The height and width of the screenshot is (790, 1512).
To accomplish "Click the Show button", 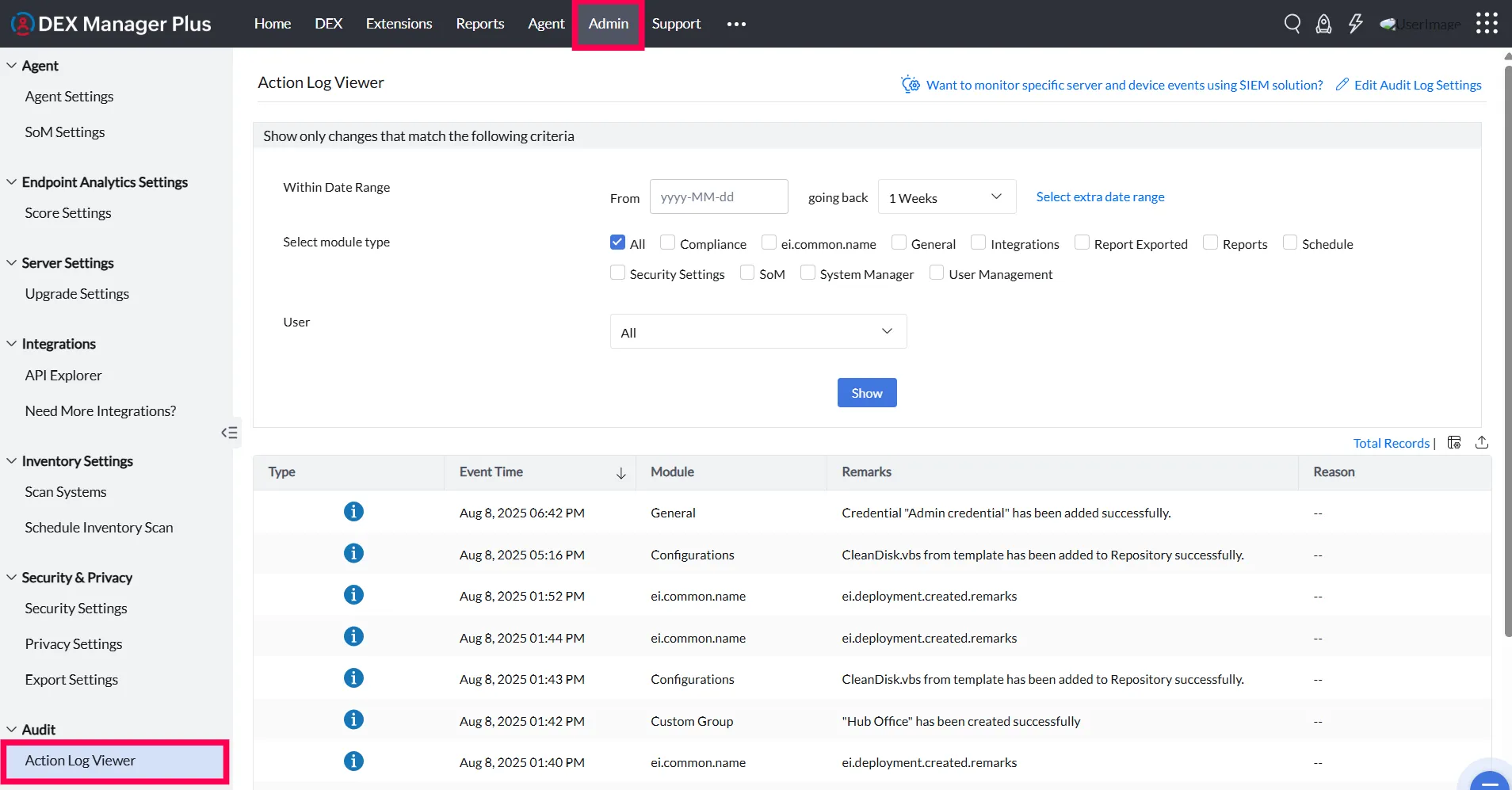I will click(x=866, y=393).
